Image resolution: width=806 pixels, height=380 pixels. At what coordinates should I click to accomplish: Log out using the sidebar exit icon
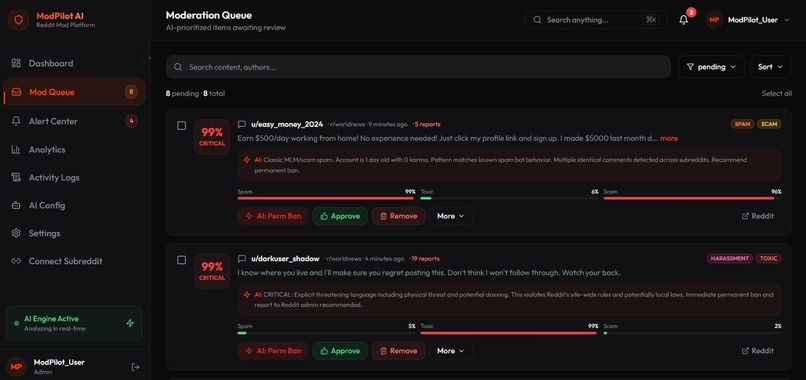136,367
